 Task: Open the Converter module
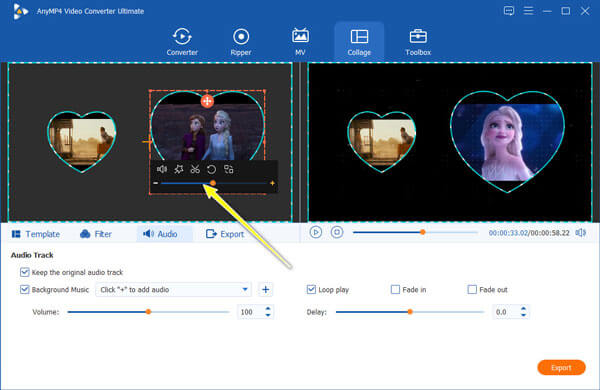point(182,42)
